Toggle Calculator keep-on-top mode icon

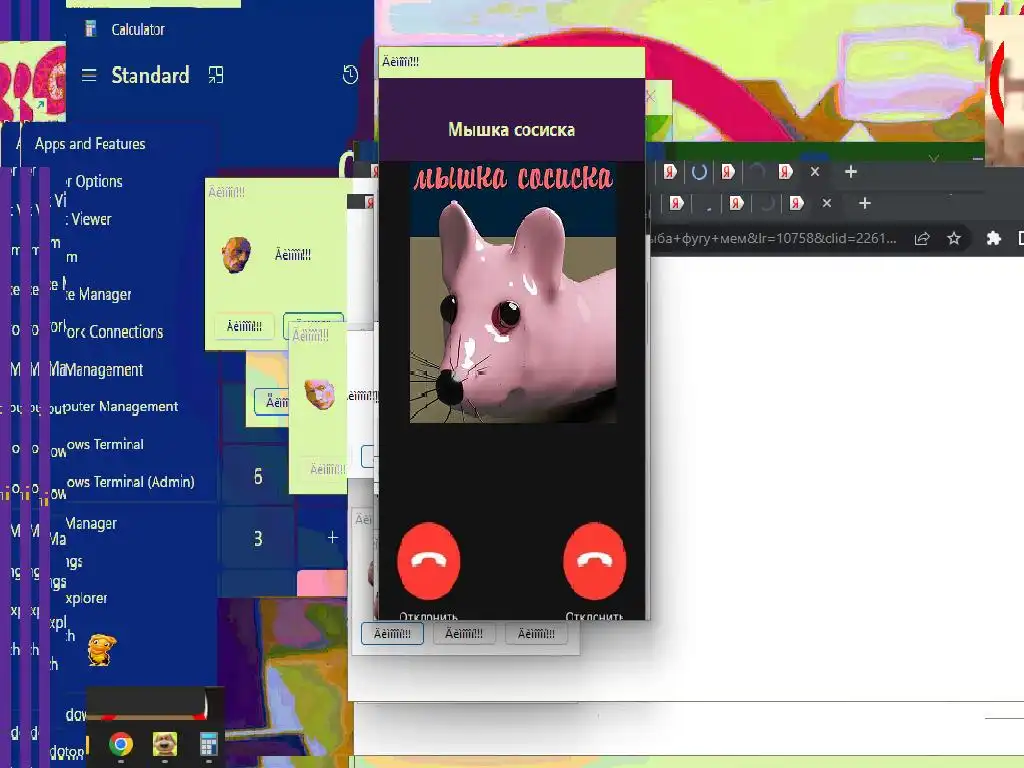click(x=216, y=75)
